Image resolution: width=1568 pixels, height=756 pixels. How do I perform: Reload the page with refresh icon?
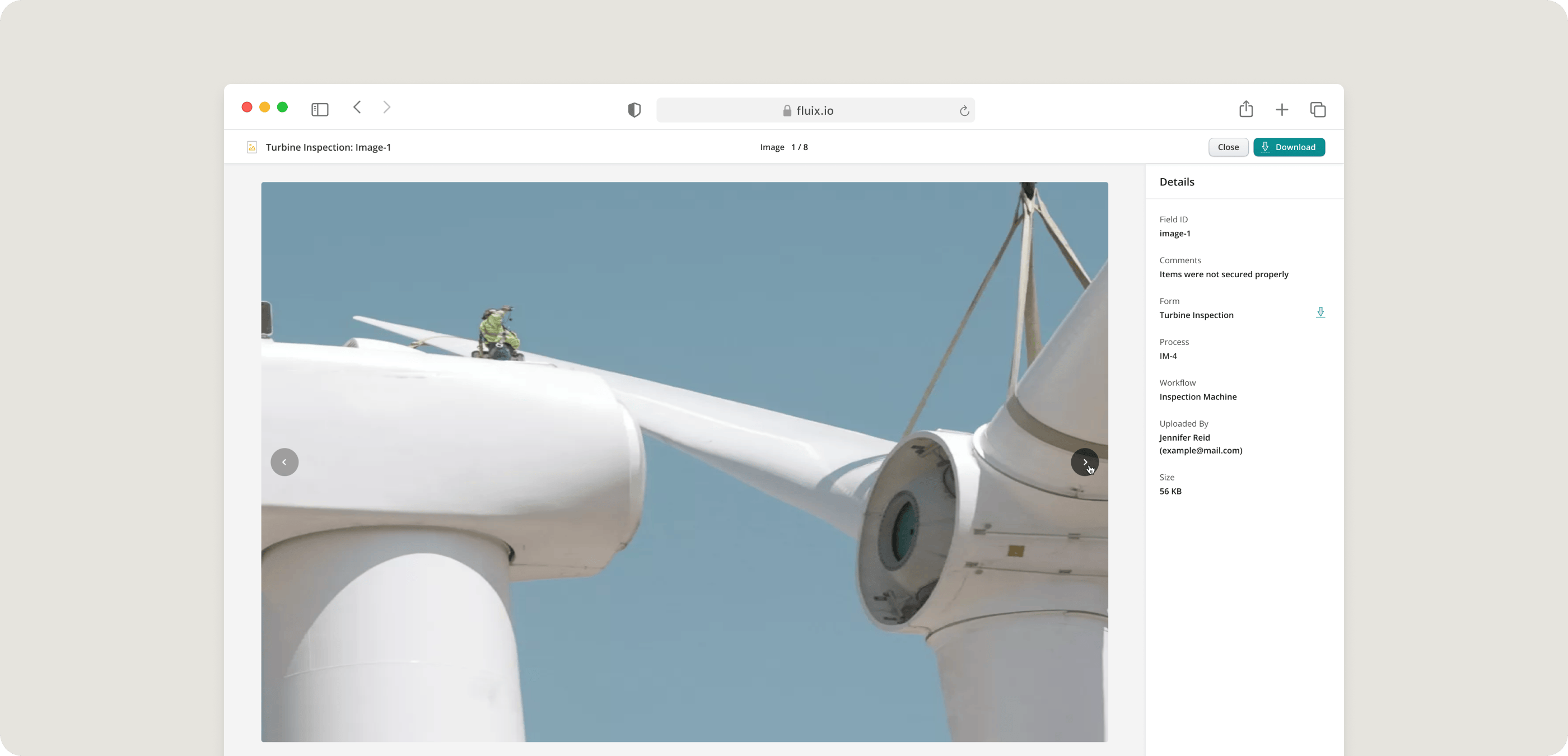click(x=964, y=111)
